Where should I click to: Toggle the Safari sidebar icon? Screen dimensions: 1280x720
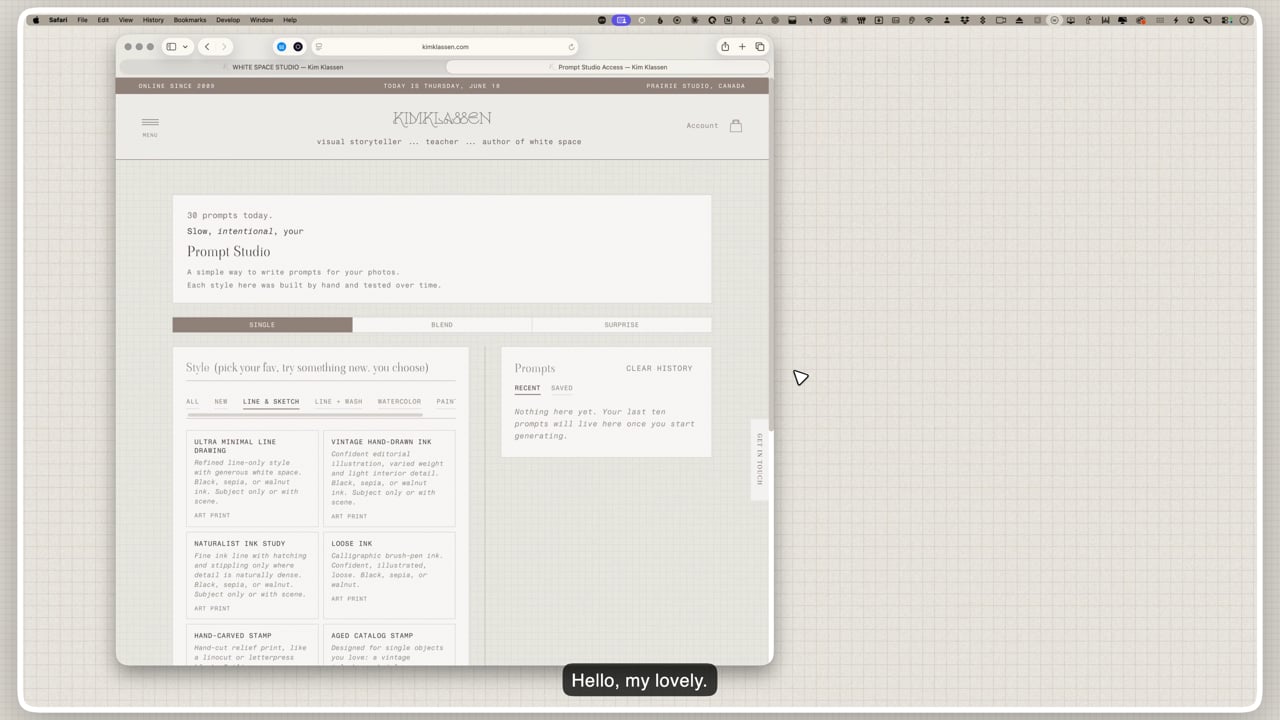[171, 47]
